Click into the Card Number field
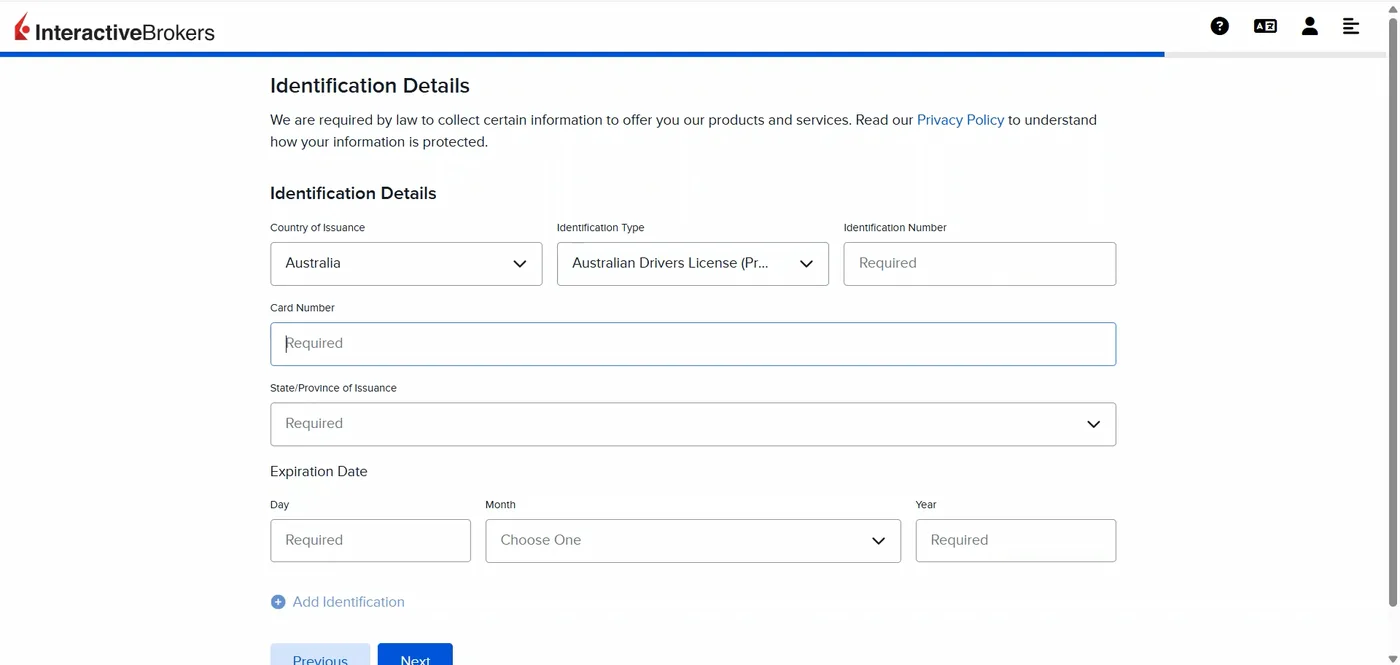Viewport: 1400px width, 665px height. coord(693,344)
